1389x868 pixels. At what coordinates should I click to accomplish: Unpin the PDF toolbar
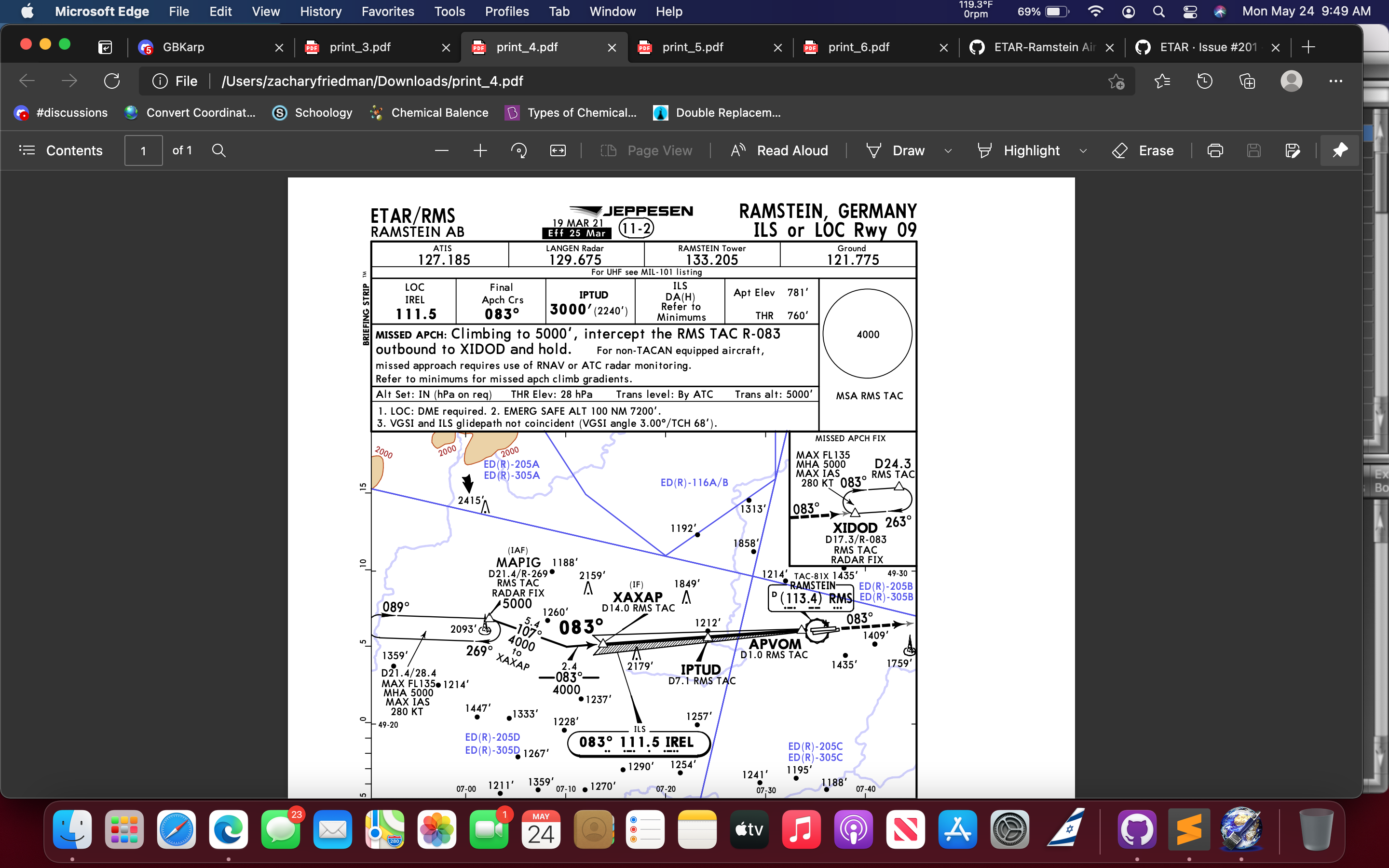pos(1340,150)
